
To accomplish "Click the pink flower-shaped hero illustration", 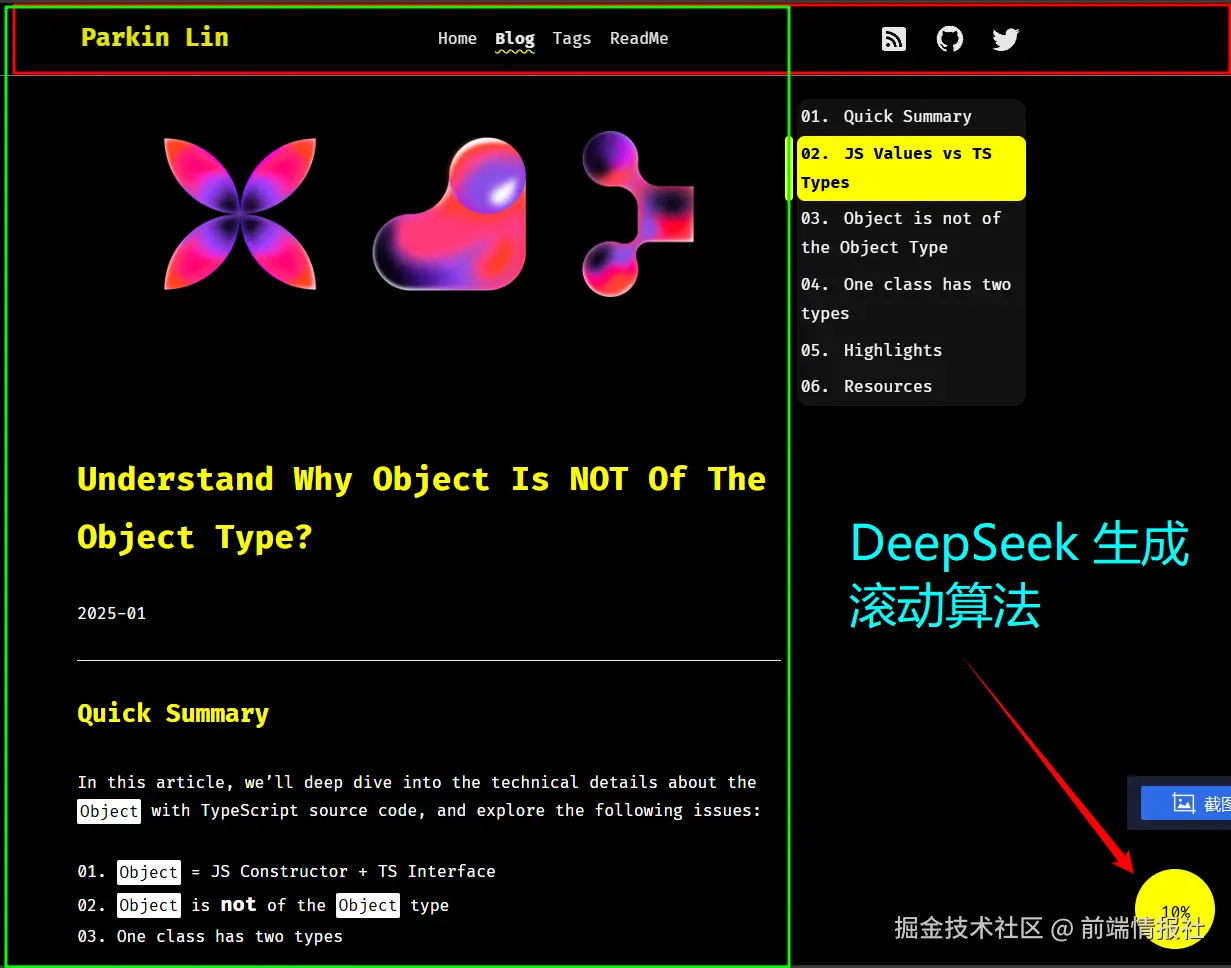I will pos(240,213).
